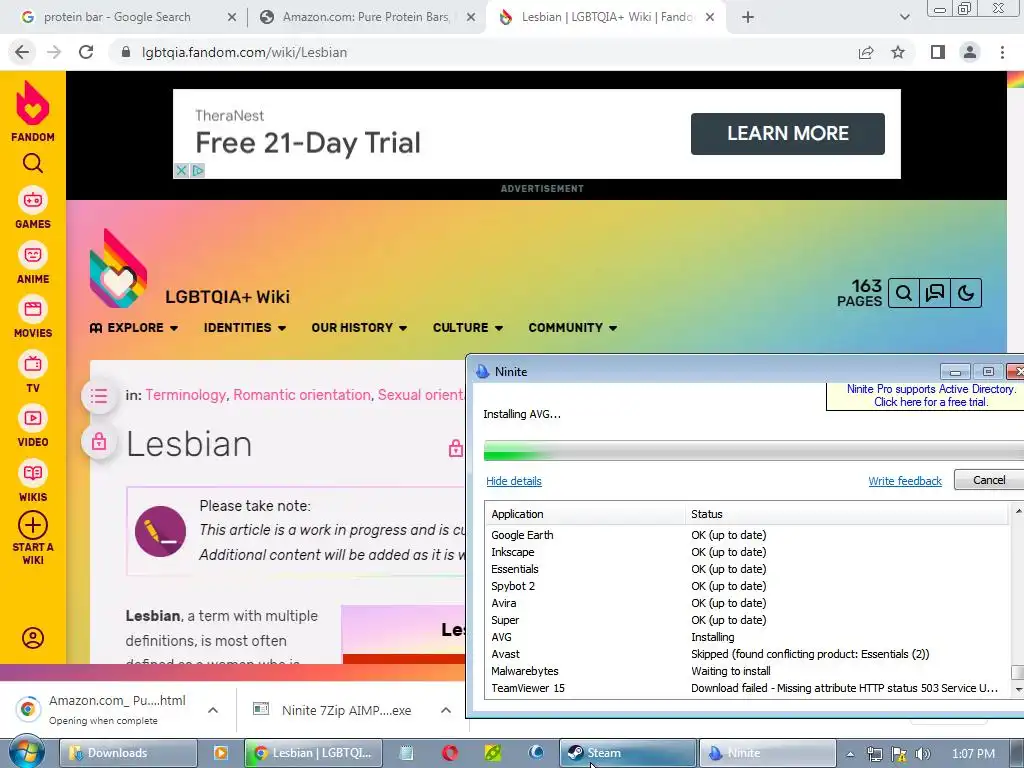Viewport: 1024px width, 768px height.
Task: Sort by Application column header
Action: [x=584, y=514]
